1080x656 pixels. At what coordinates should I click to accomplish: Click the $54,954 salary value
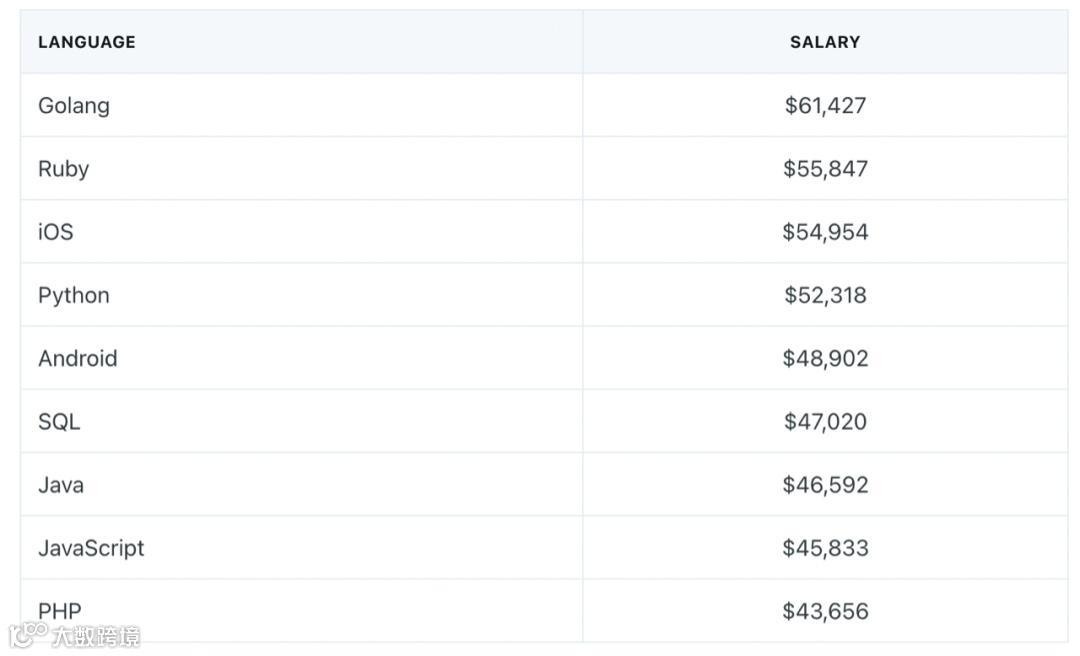825,232
